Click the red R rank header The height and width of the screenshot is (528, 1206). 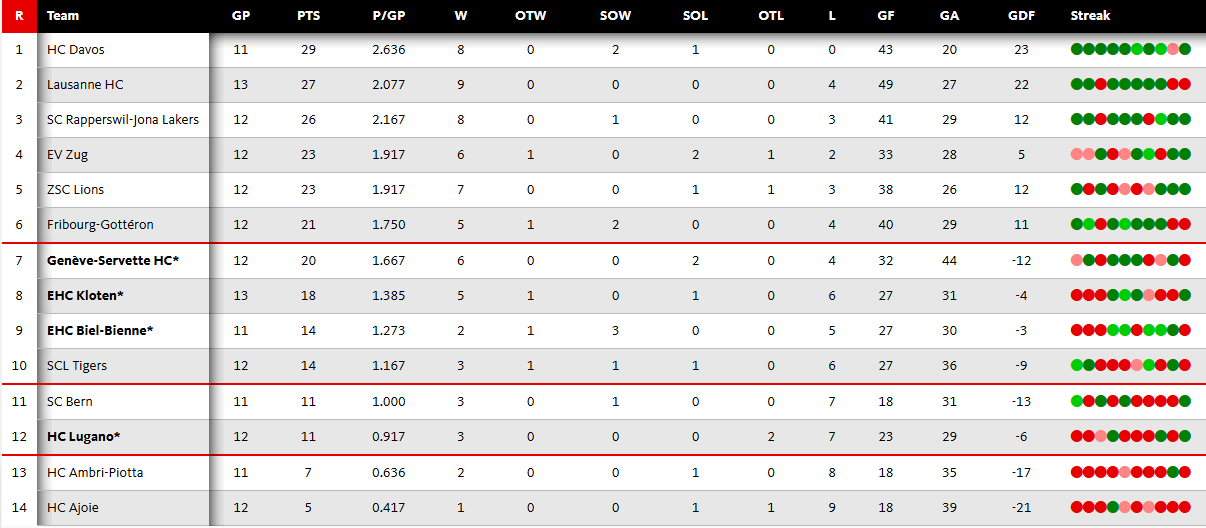coord(19,16)
